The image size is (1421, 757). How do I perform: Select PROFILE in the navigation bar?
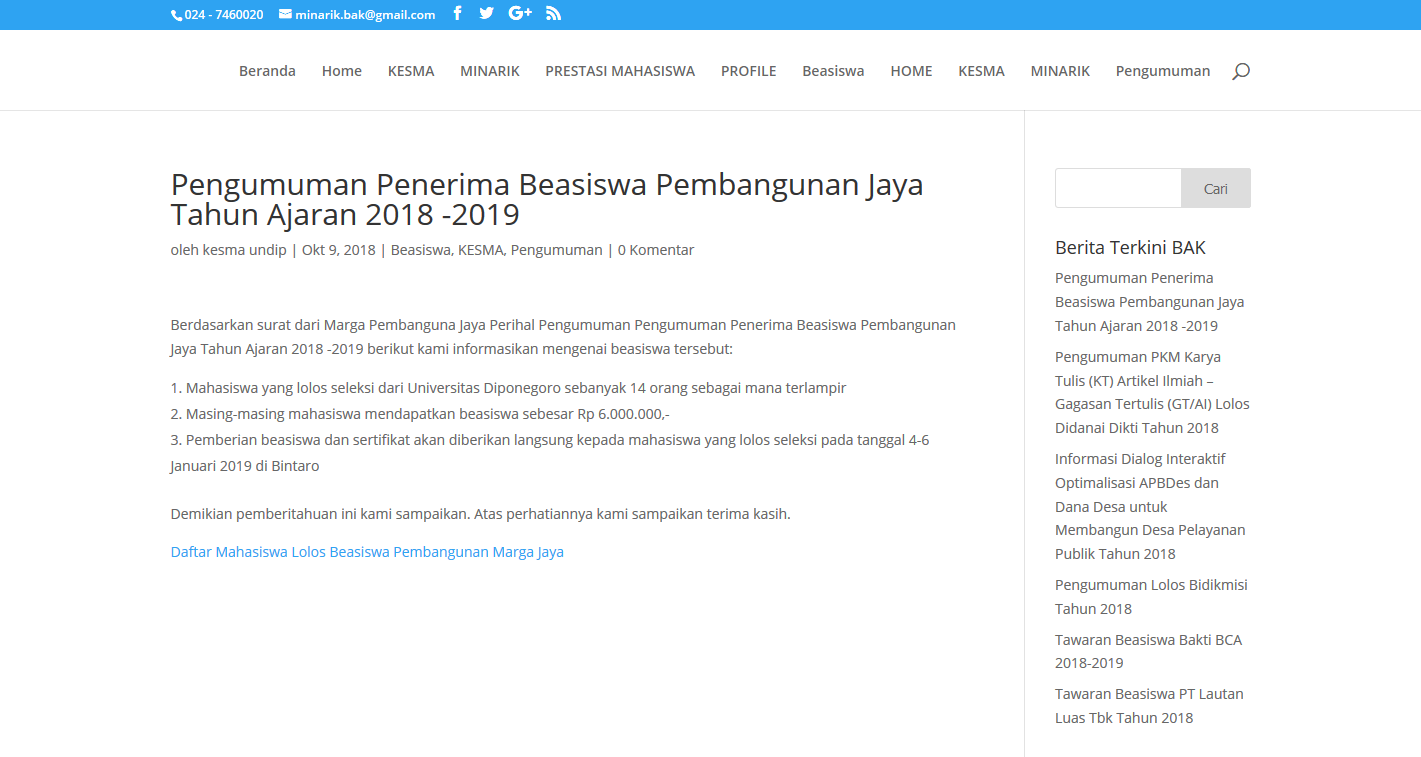(x=748, y=71)
